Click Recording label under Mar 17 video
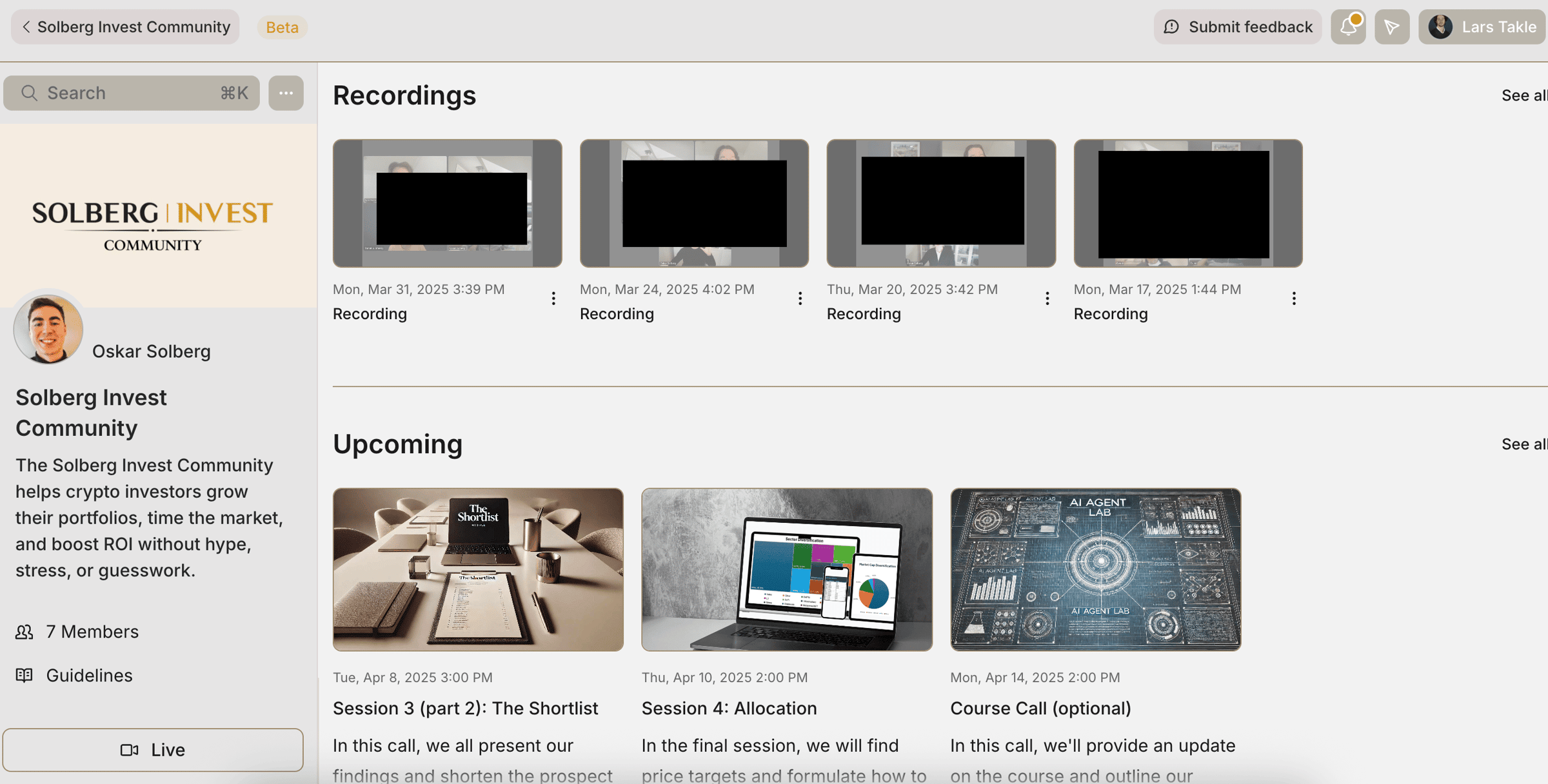 [x=1111, y=314]
